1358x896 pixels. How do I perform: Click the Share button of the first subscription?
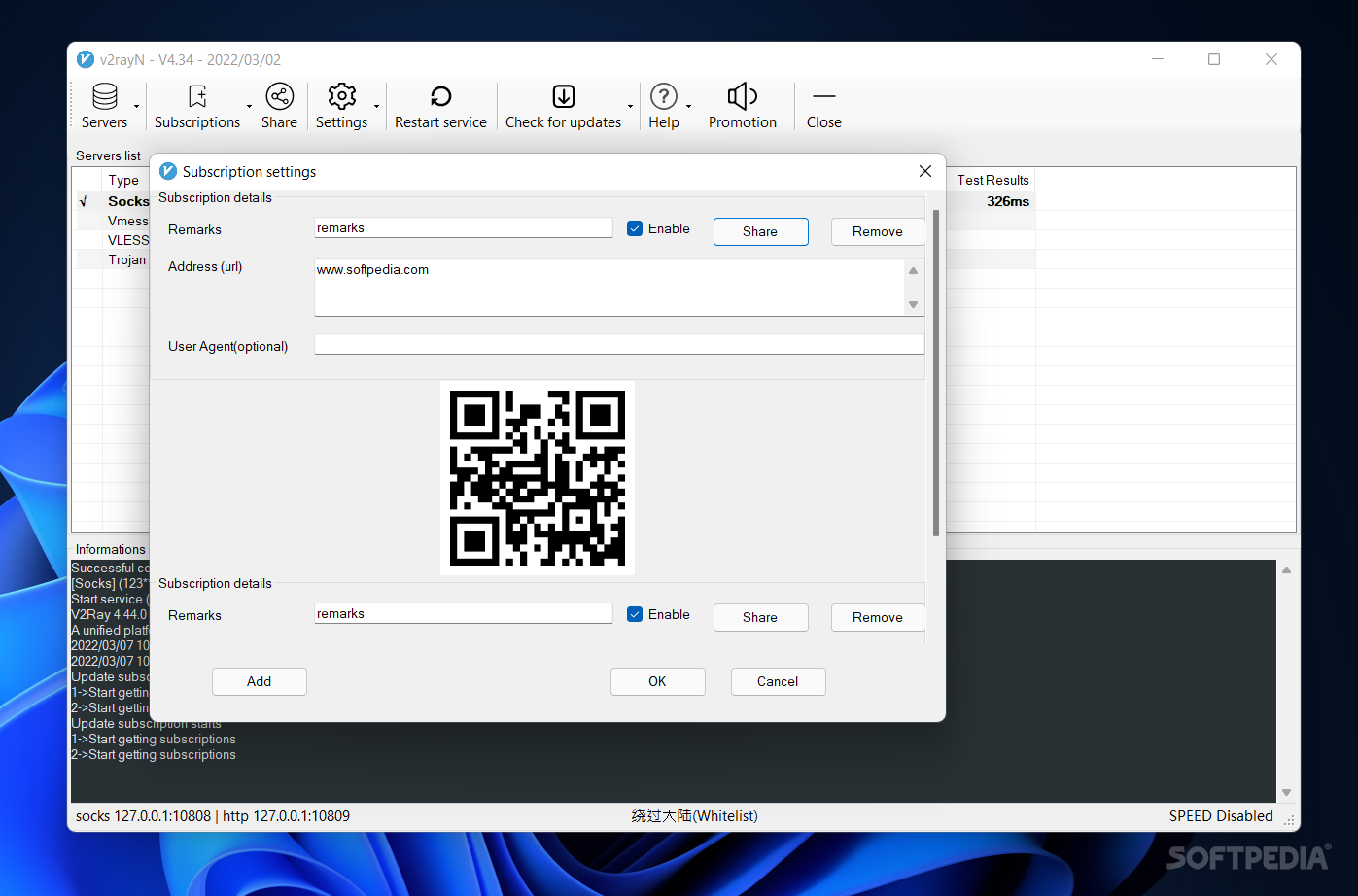coord(760,231)
